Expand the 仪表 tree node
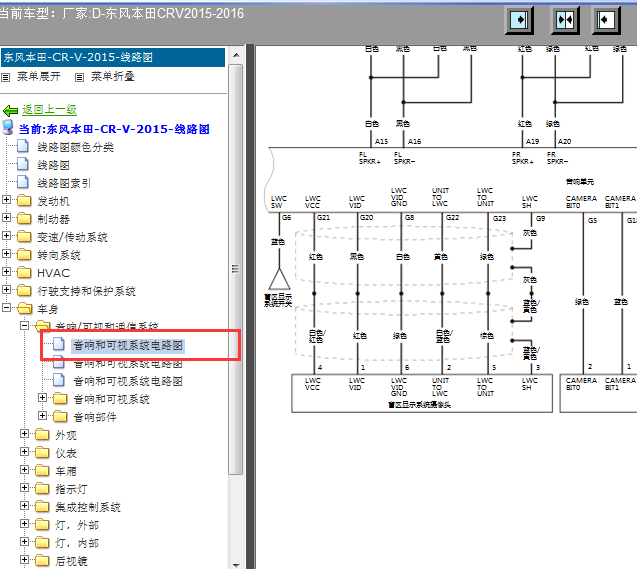 [24, 452]
